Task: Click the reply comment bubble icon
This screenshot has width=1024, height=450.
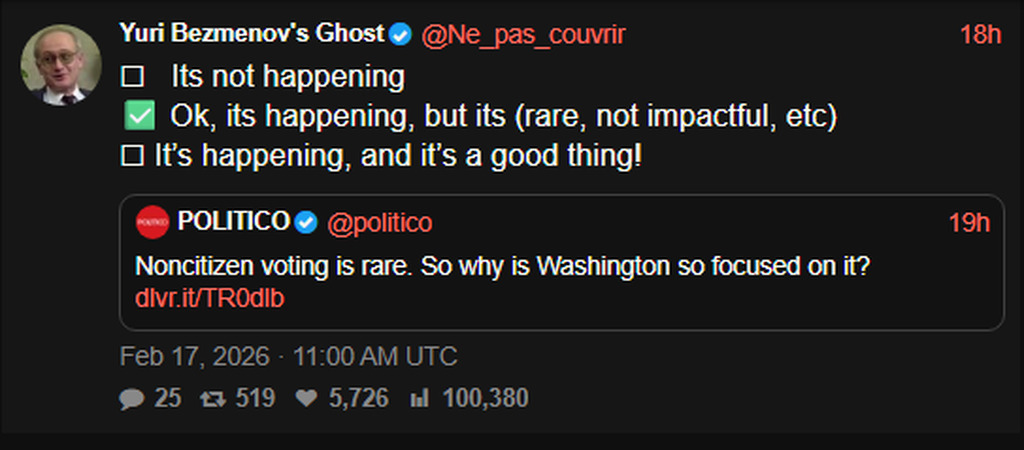Action: coord(131,398)
